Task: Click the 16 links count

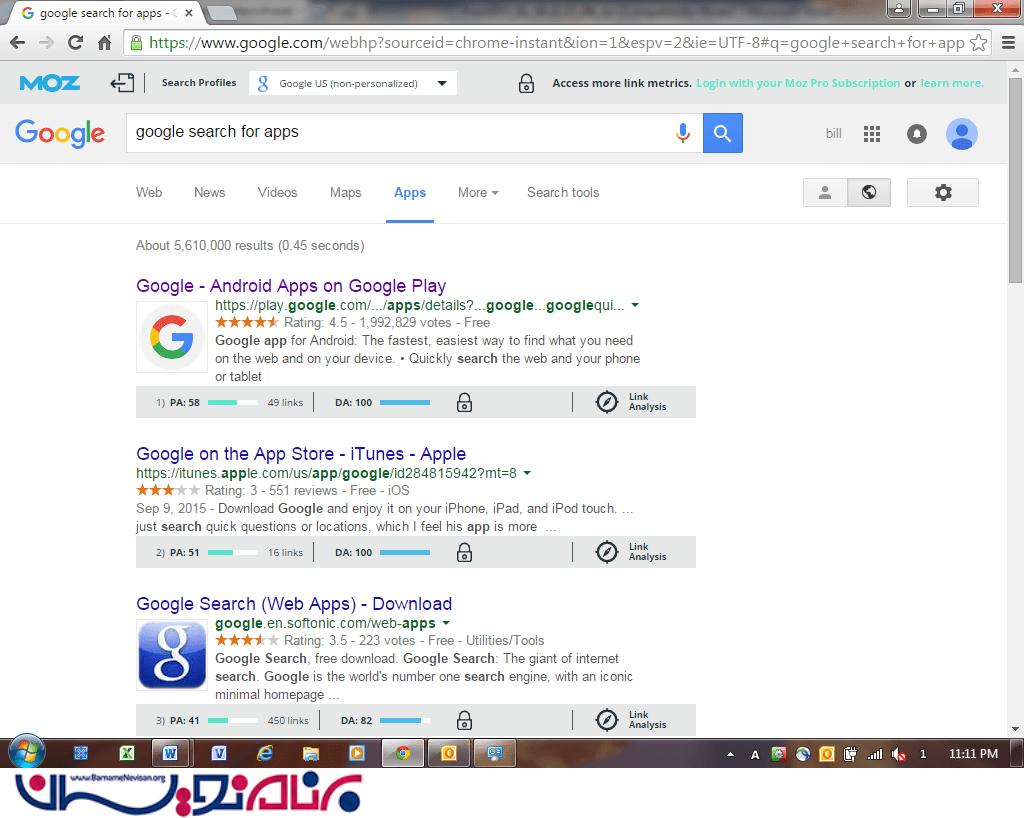Action: click(285, 553)
